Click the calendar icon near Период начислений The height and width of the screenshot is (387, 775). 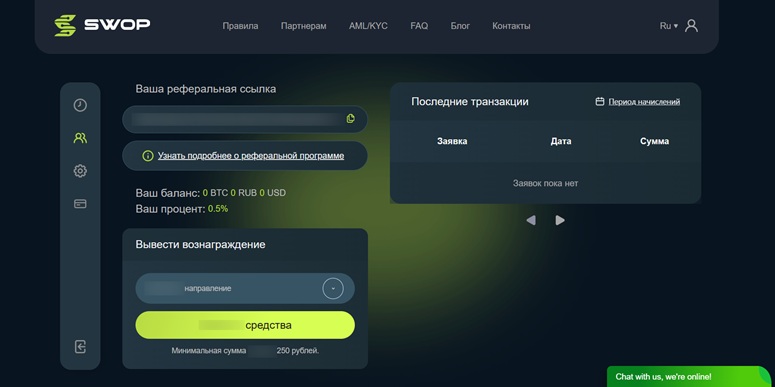click(x=600, y=101)
